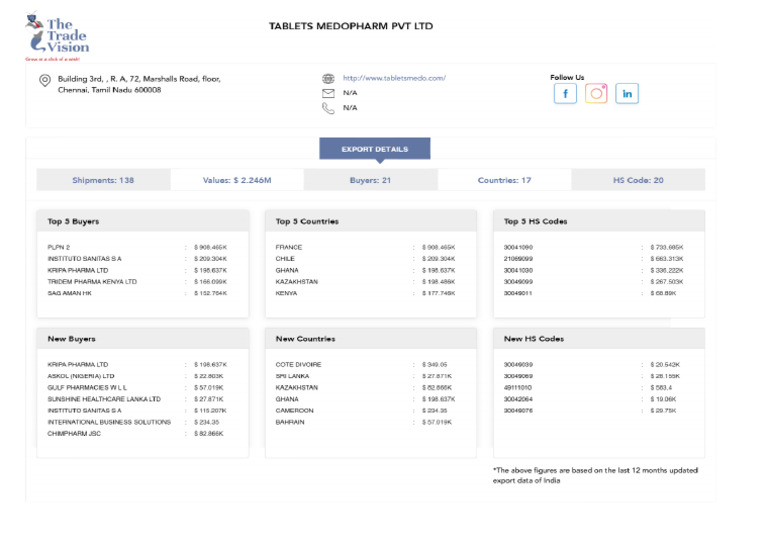Click FRANCE in Top 5 Countries
Viewport: 768px width, 543px height.
289,247
